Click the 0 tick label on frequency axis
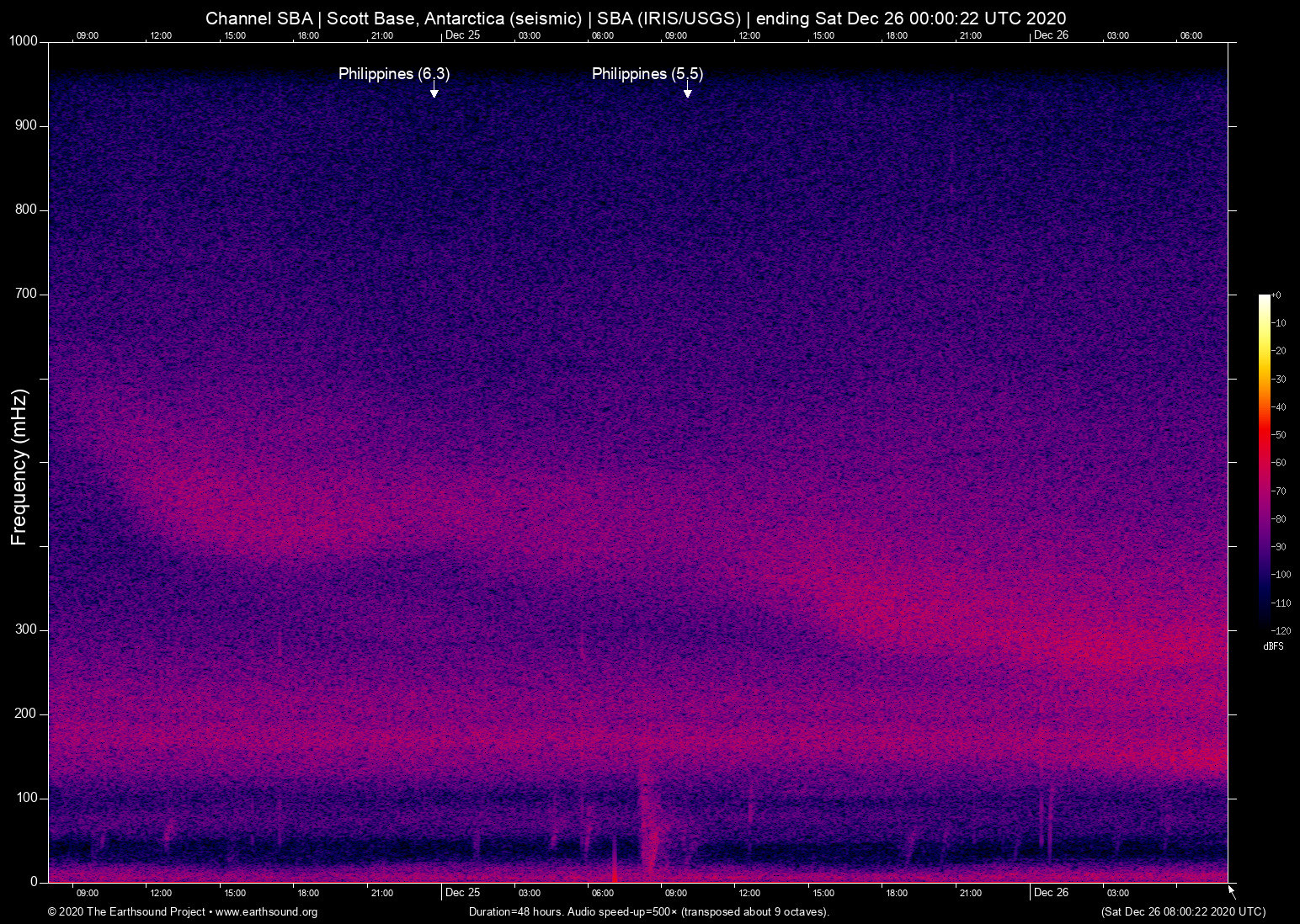The image size is (1300, 924). tap(34, 882)
